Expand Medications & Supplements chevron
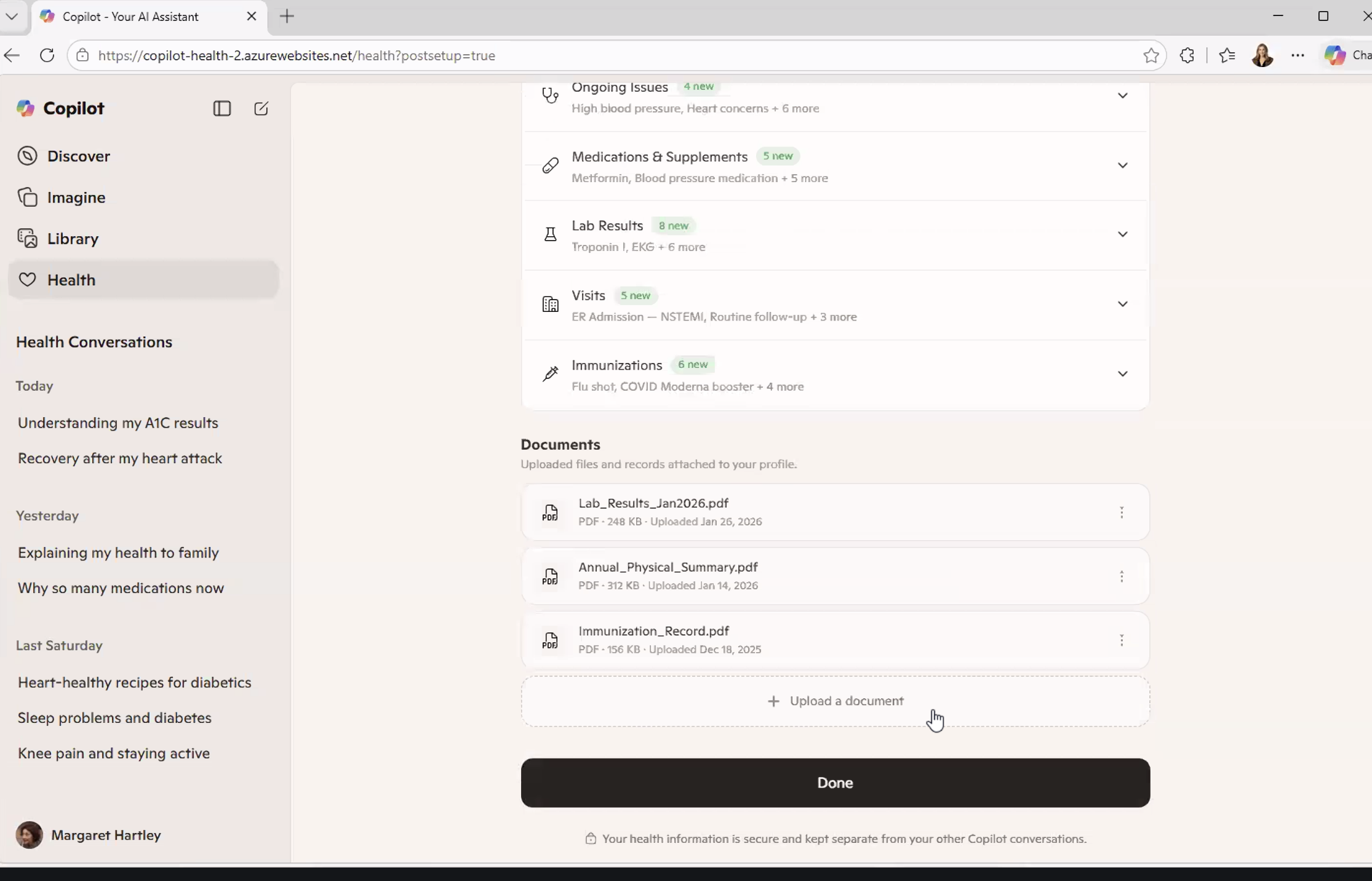Image resolution: width=1372 pixels, height=881 pixels. [x=1122, y=165]
